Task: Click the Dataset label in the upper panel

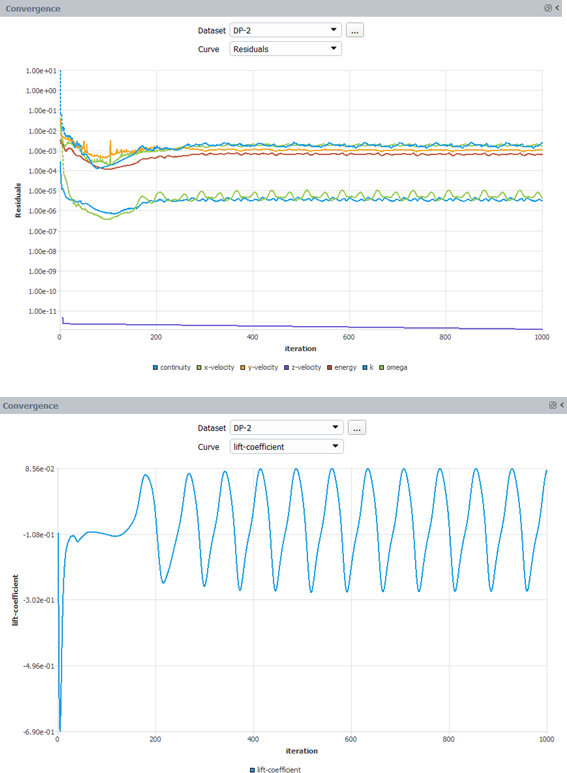Action: (x=212, y=31)
